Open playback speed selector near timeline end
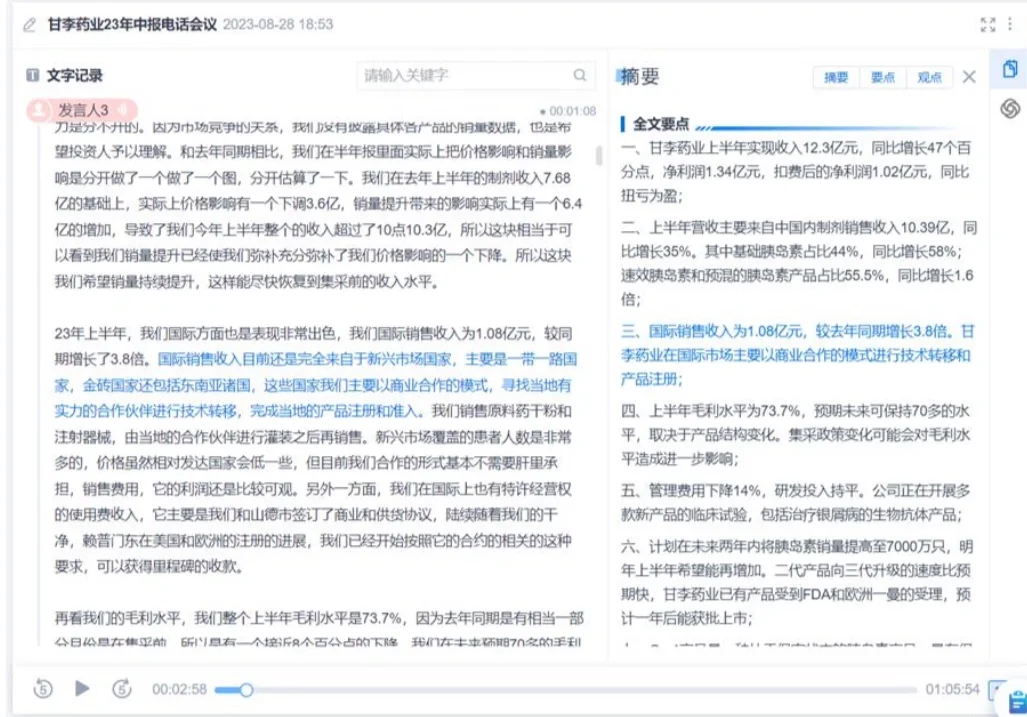 pyautogui.click(x=993, y=689)
